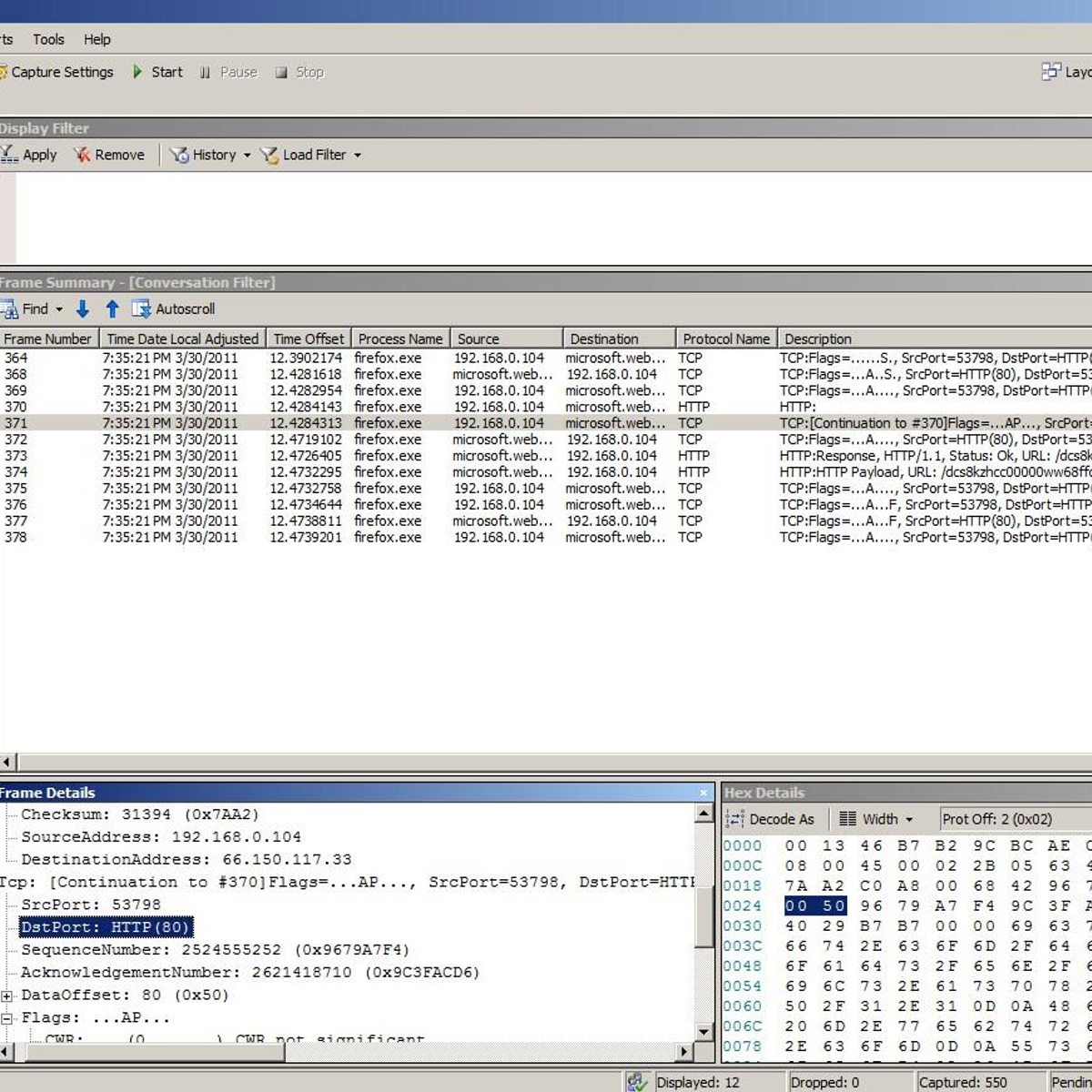1092x1092 pixels.
Task: Click highlighted hex bytes 00 50
Action: pos(815,906)
